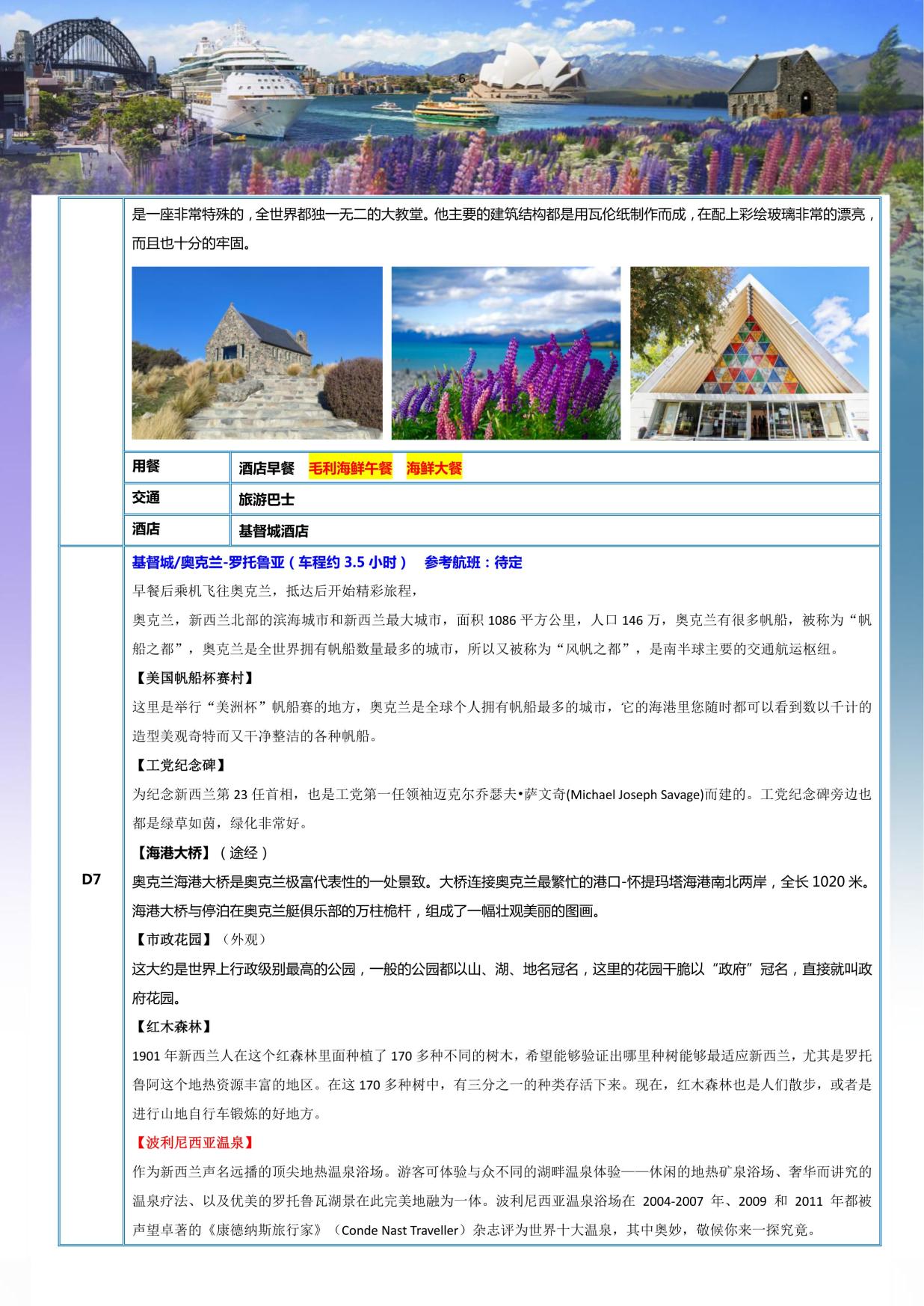Screen dimensions: 924x1306
Task: Select the highlighted 毛利海鲜午餐 text
Action: click(350, 469)
